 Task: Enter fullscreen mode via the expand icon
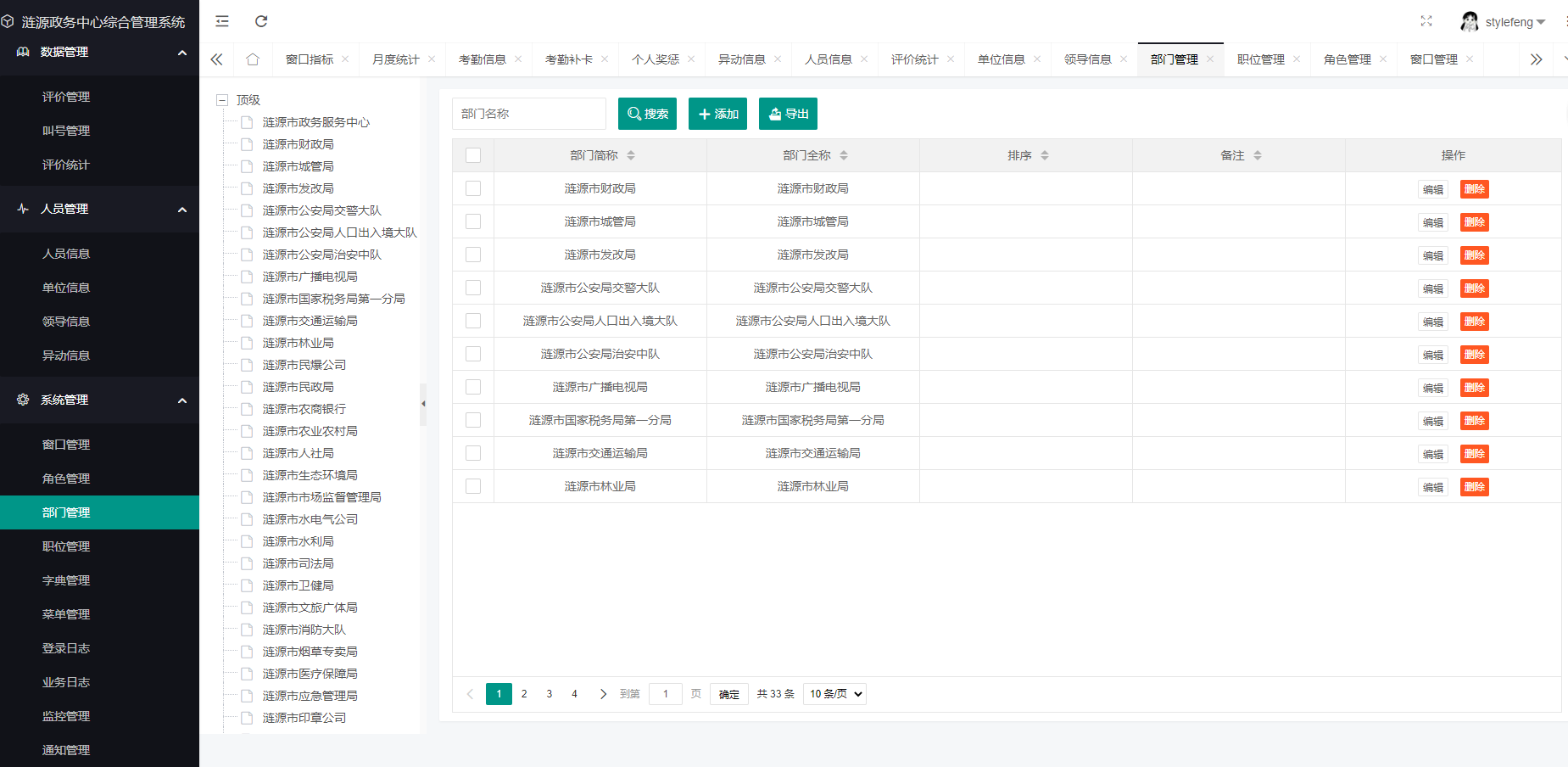point(1426,21)
